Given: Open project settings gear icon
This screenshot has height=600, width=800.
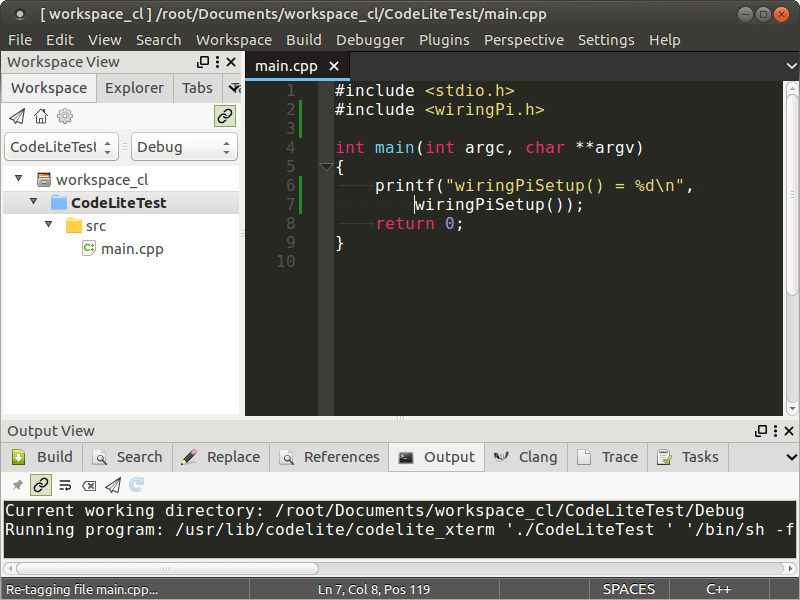Looking at the screenshot, I should tap(65, 117).
